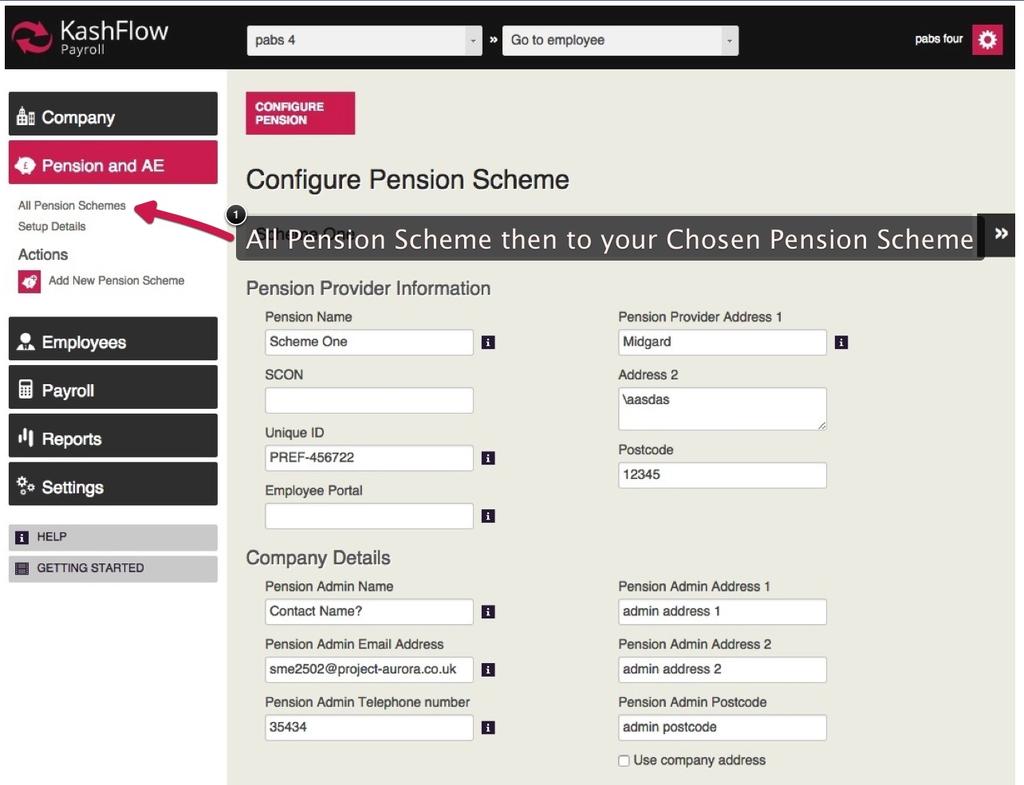Click info icon next to Unique ID field
Image resolution: width=1024 pixels, height=785 pixels.
click(x=488, y=458)
